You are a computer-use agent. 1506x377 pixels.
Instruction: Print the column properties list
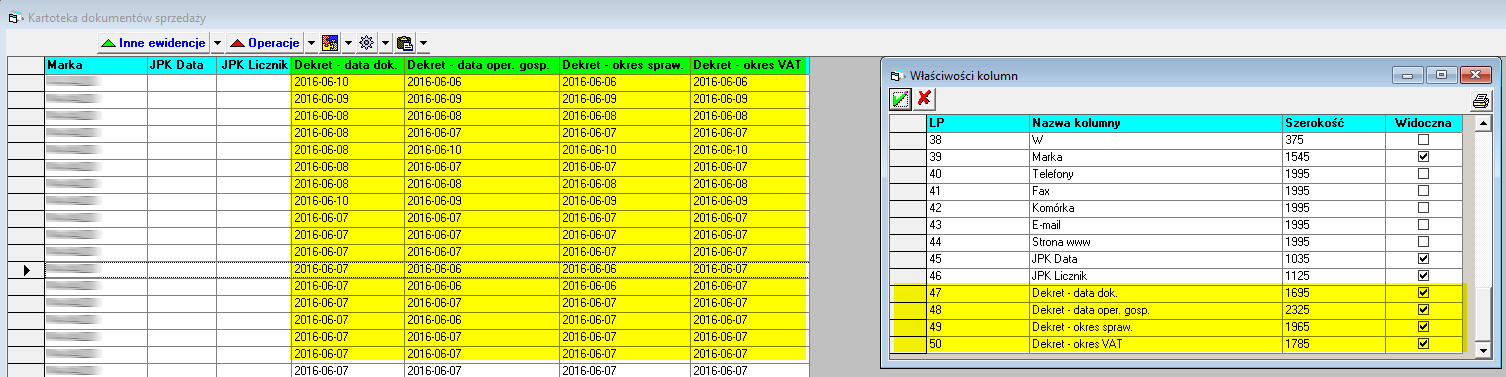pyautogui.click(x=1481, y=100)
